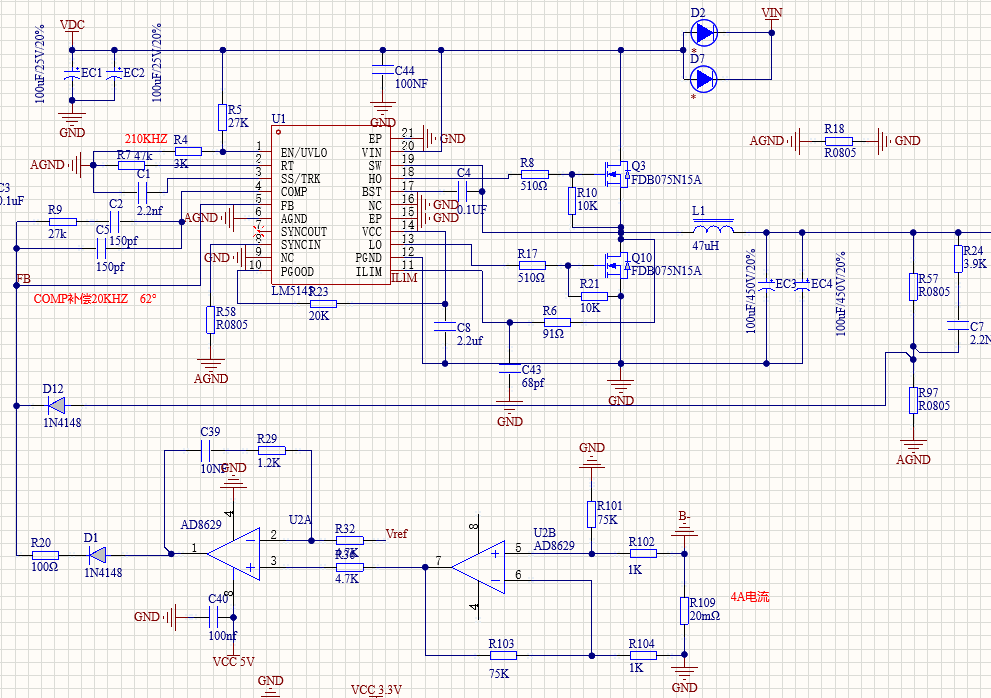Select the red 210KHZ text annotation

(145, 138)
